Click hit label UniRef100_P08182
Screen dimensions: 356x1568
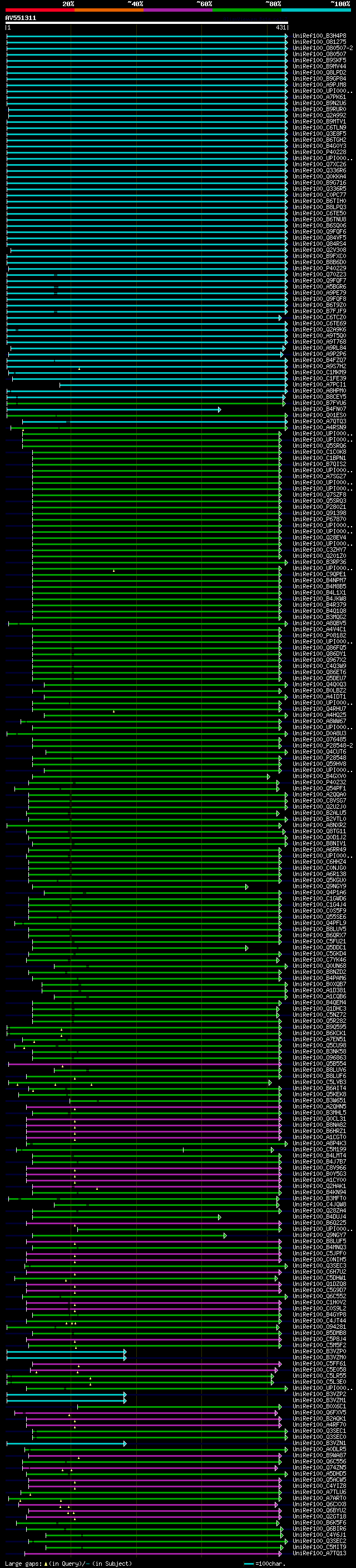coord(319,635)
